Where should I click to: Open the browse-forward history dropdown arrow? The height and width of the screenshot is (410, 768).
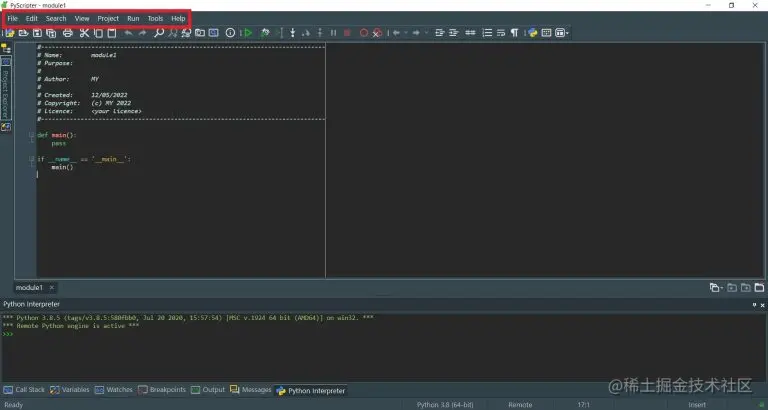click(x=426, y=33)
